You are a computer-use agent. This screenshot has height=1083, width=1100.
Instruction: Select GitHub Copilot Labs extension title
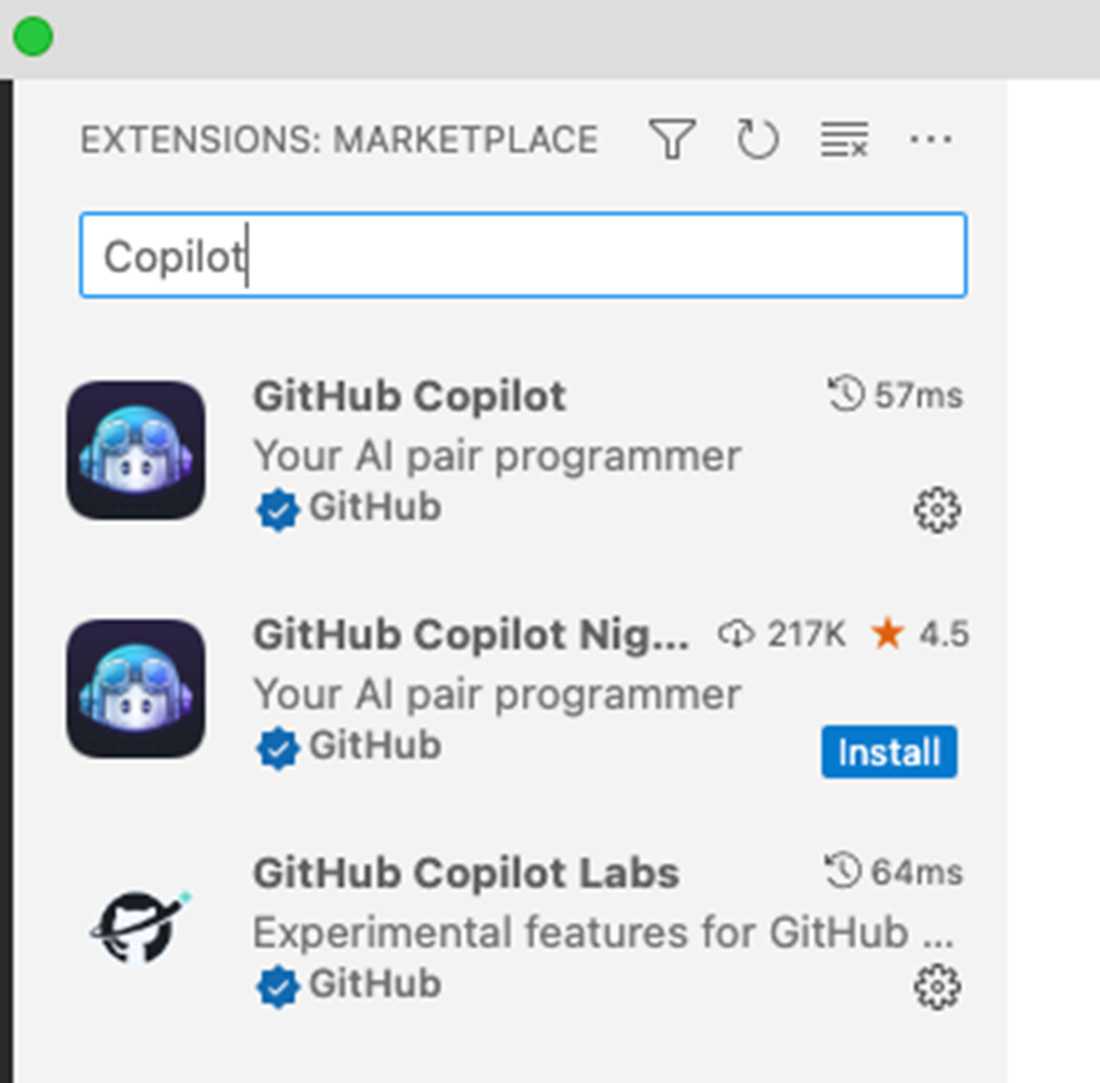[x=466, y=873]
